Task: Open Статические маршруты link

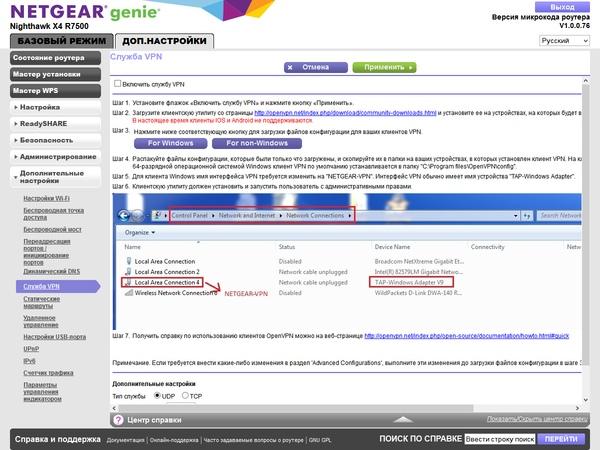Action: pyautogui.click(x=42, y=302)
